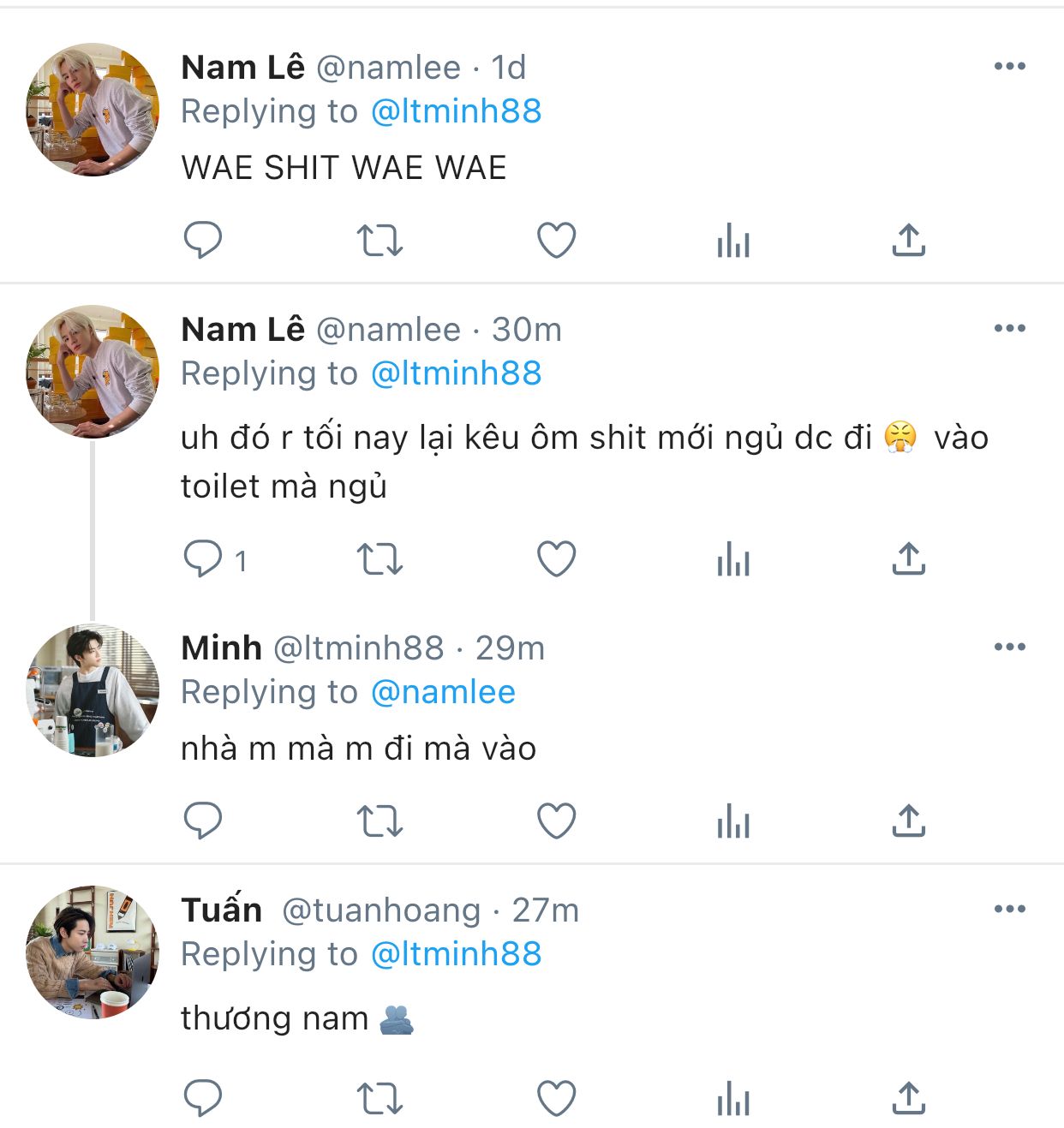Open more options on Nam Lê's 30m tweet

[1009, 329]
